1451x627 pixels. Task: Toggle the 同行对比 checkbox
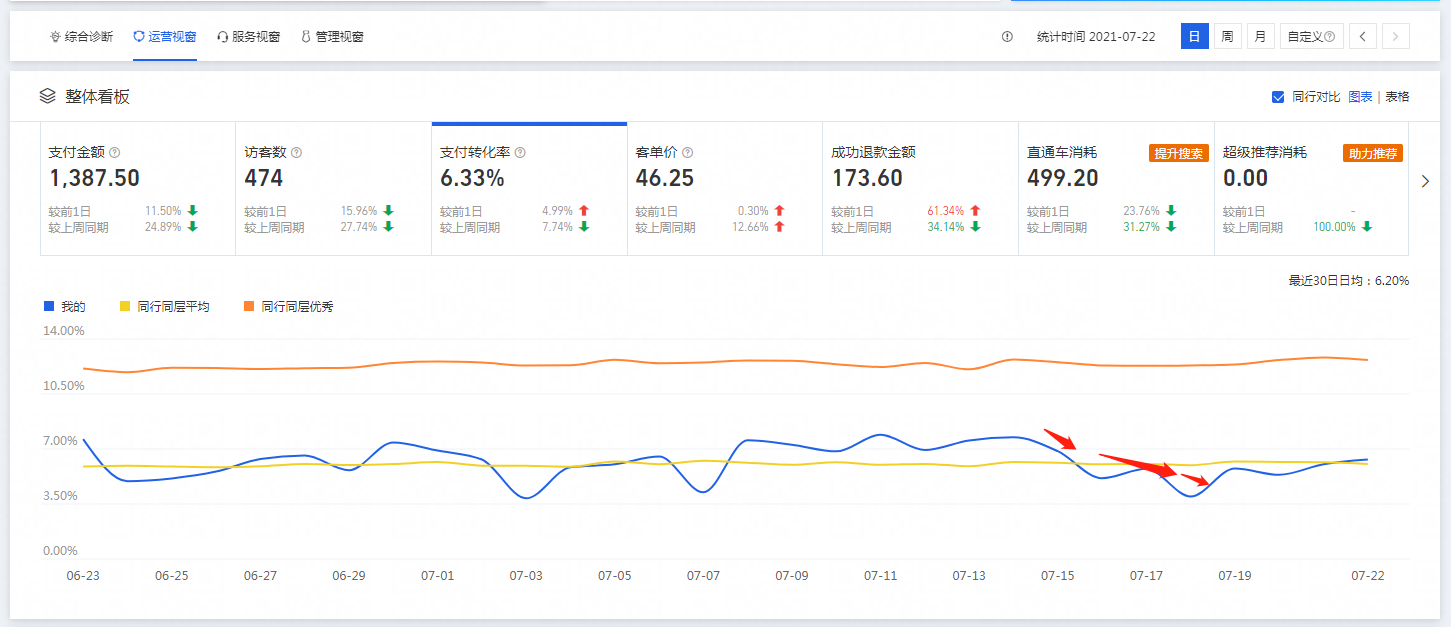click(1278, 97)
